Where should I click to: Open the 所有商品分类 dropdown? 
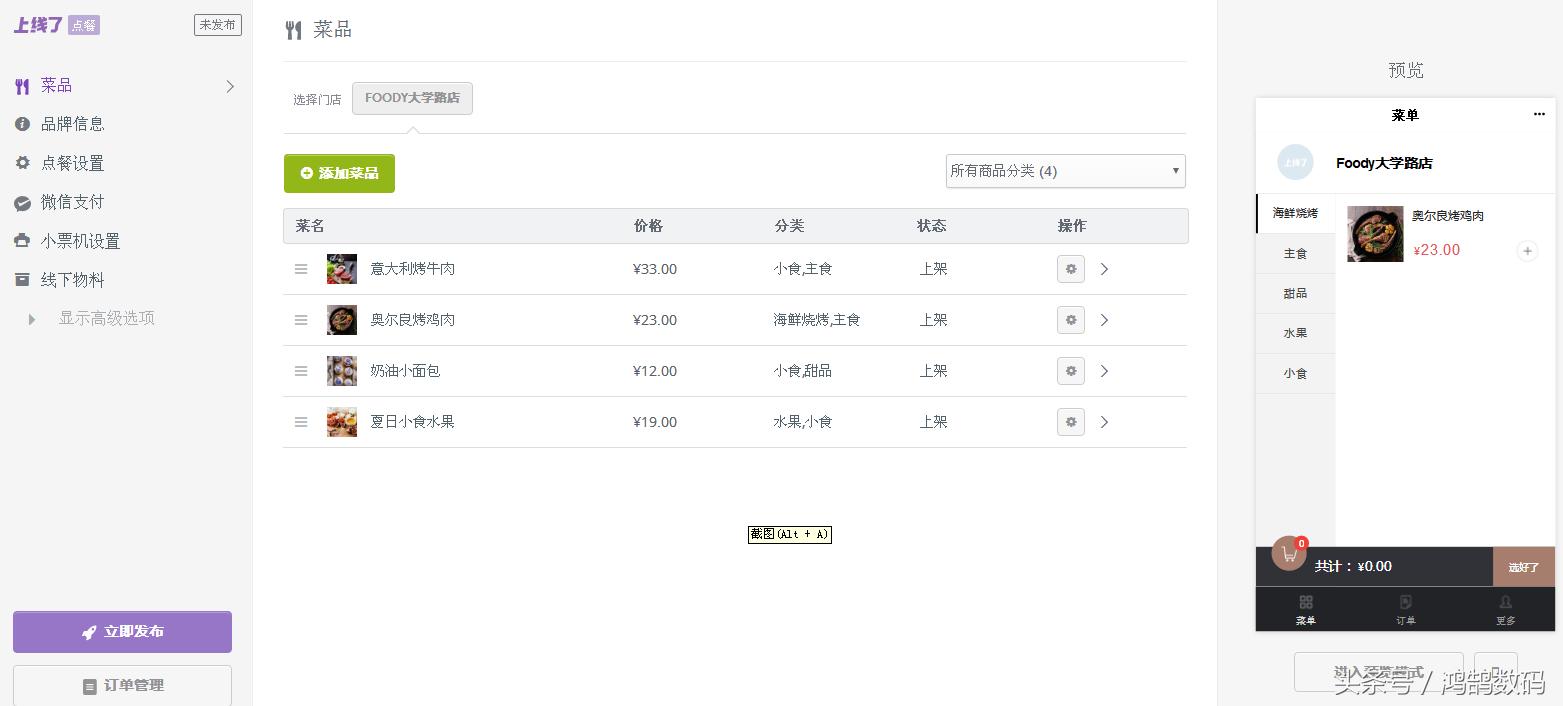click(1064, 171)
